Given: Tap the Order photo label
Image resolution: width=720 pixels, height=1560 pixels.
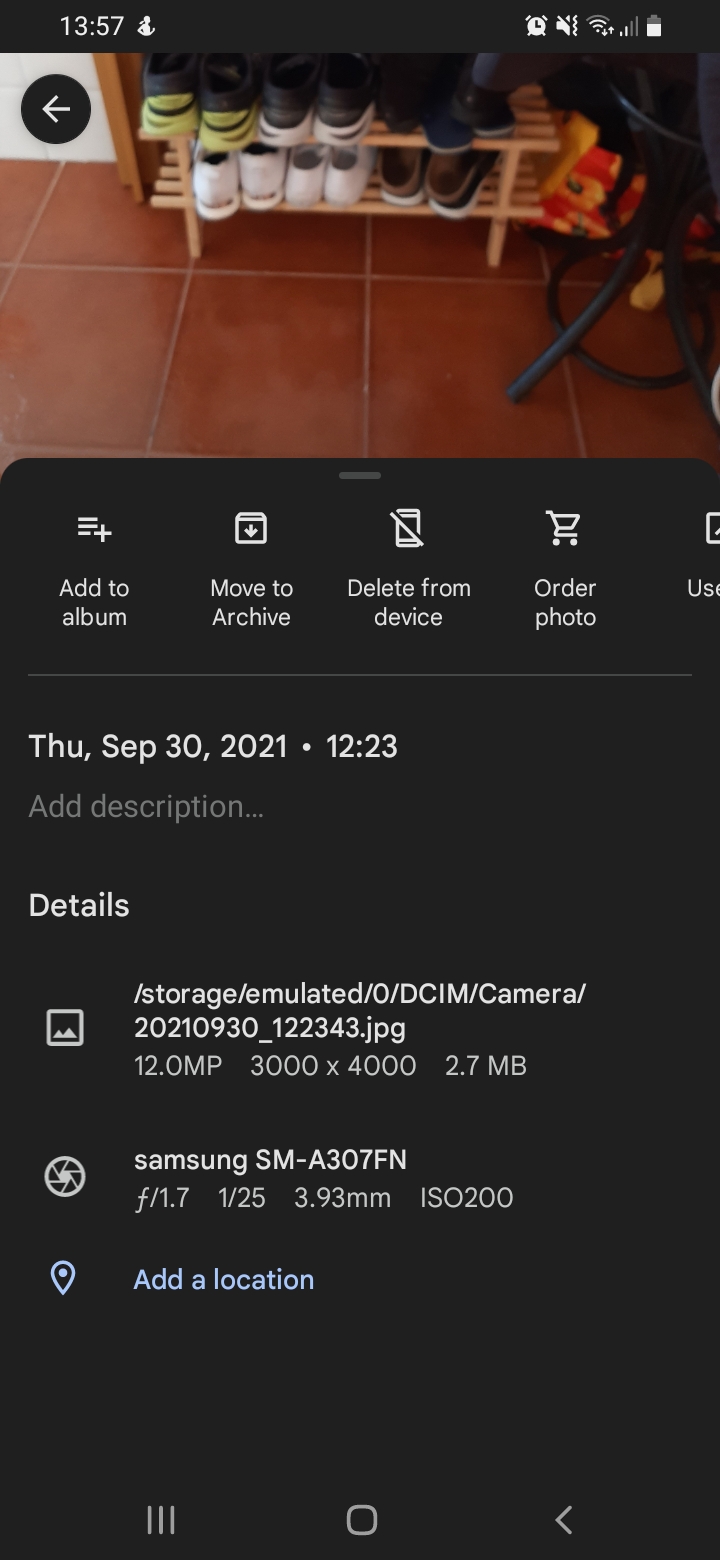Looking at the screenshot, I should [x=565, y=602].
